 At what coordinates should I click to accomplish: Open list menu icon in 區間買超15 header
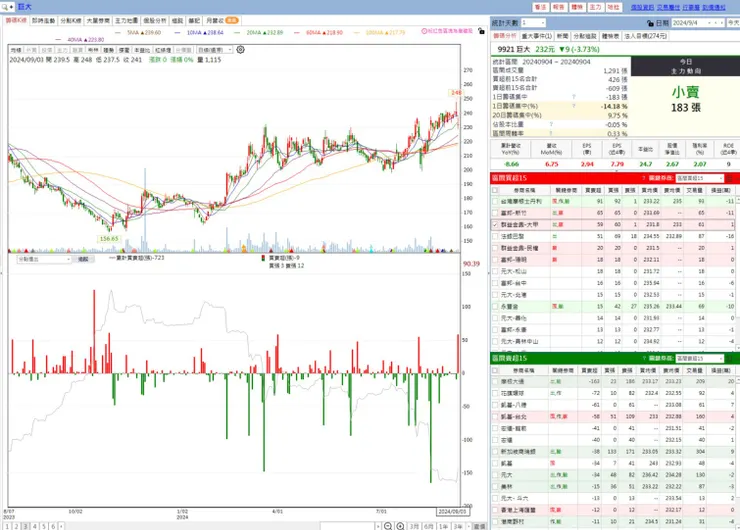click(x=730, y=178)
